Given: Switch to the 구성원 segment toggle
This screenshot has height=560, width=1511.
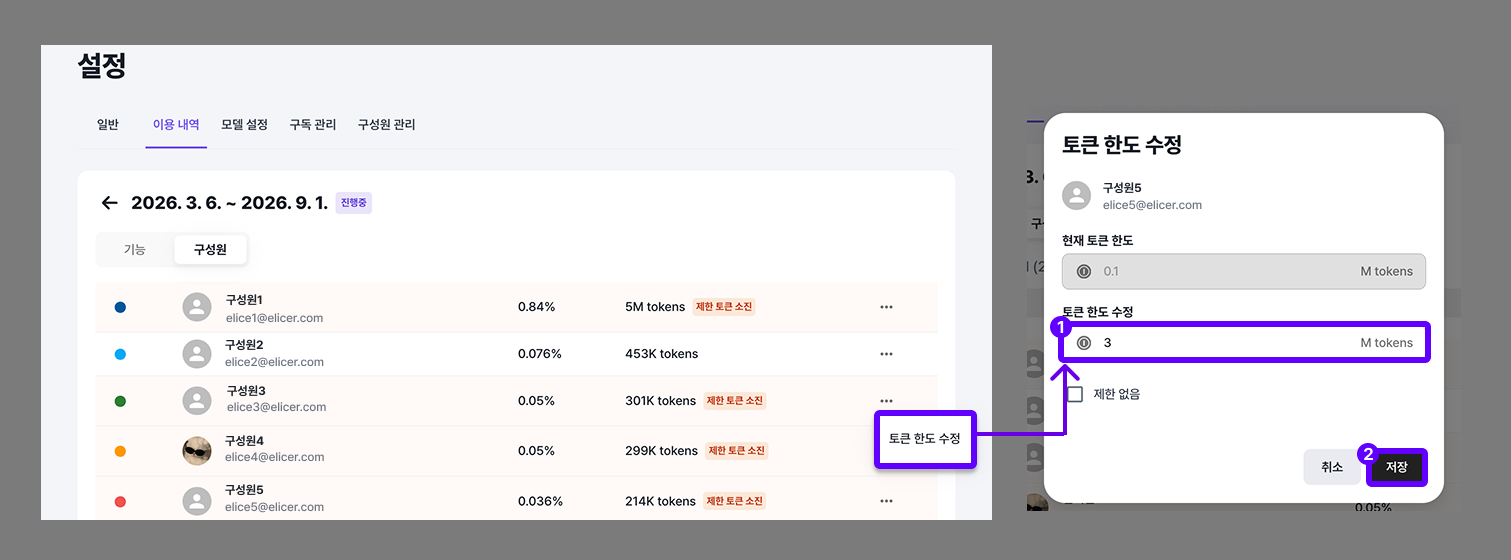Looking at the screenshot, I should tap(210, 250).
